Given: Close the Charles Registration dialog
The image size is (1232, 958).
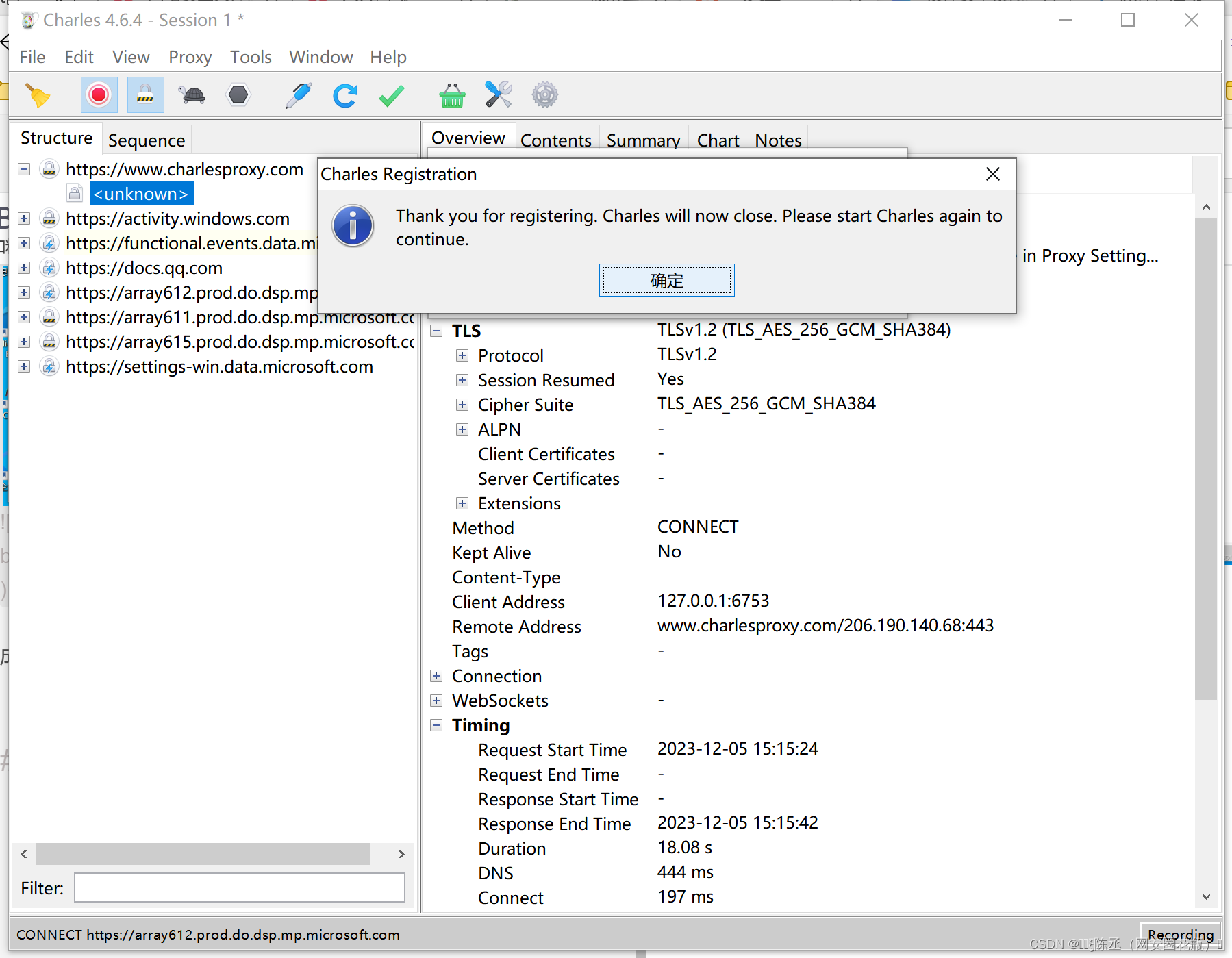Looking at the screenshot, I should [x=993, y=174].
